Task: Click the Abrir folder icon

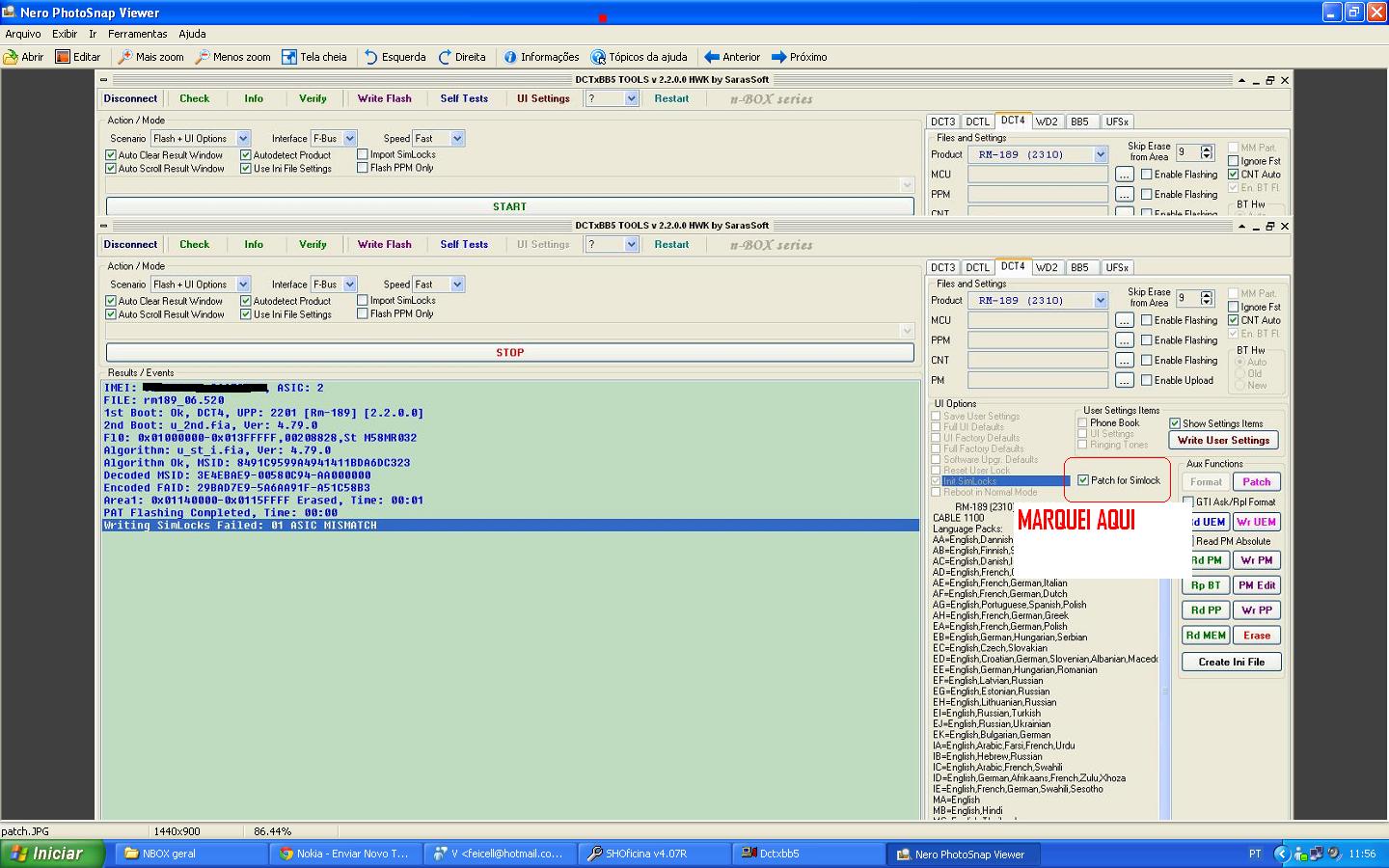Action: pos(12,57)
